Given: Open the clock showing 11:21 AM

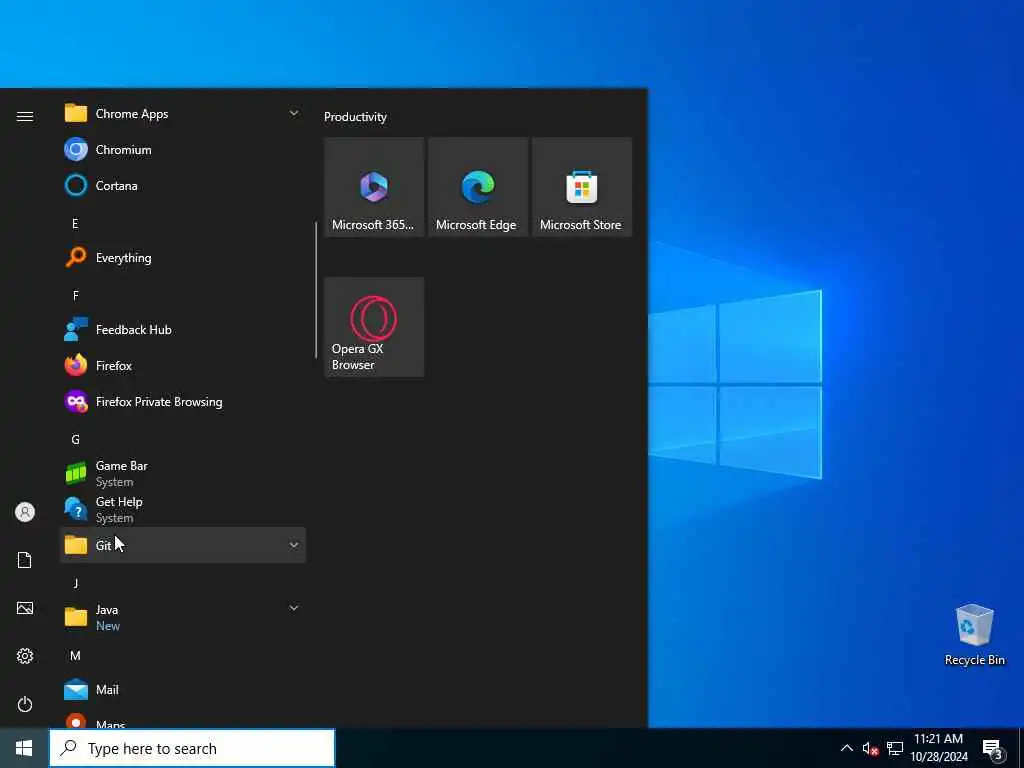Looking at the screenshot, I should click(x=938, y=748).
